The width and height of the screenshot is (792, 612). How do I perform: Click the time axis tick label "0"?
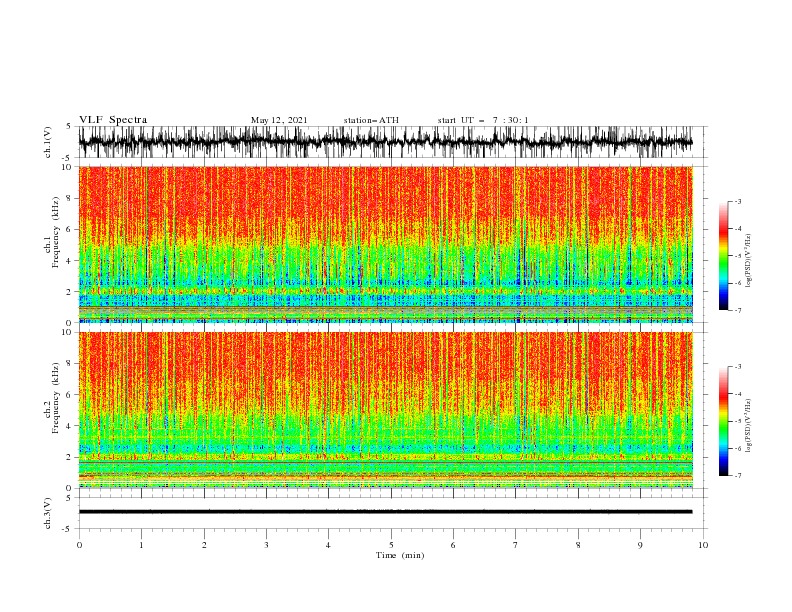79,545
